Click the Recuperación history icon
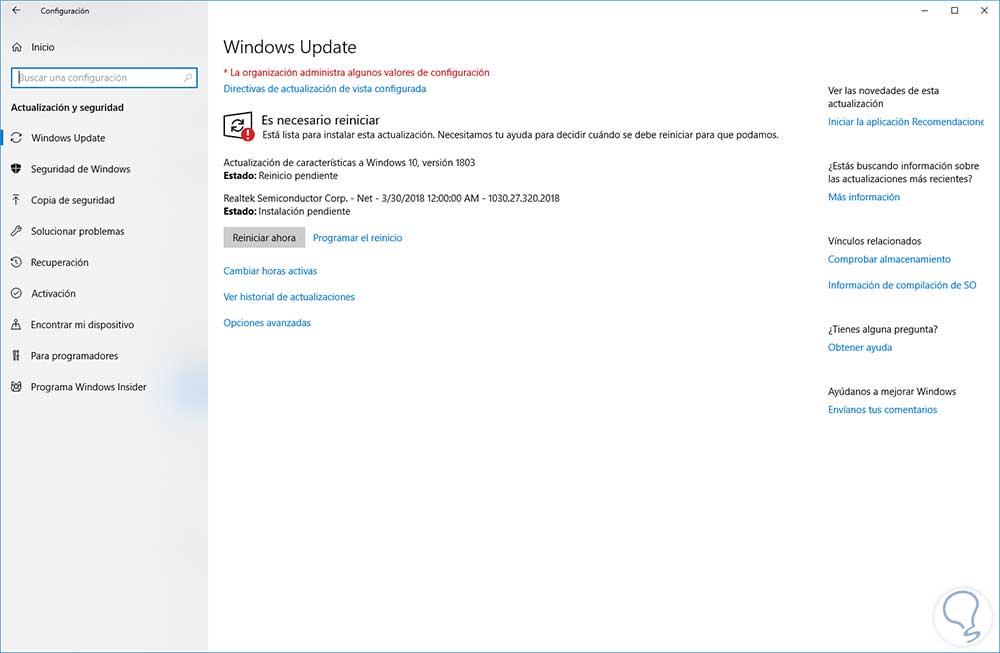1000x653 pixels. [x=17, y=262]
